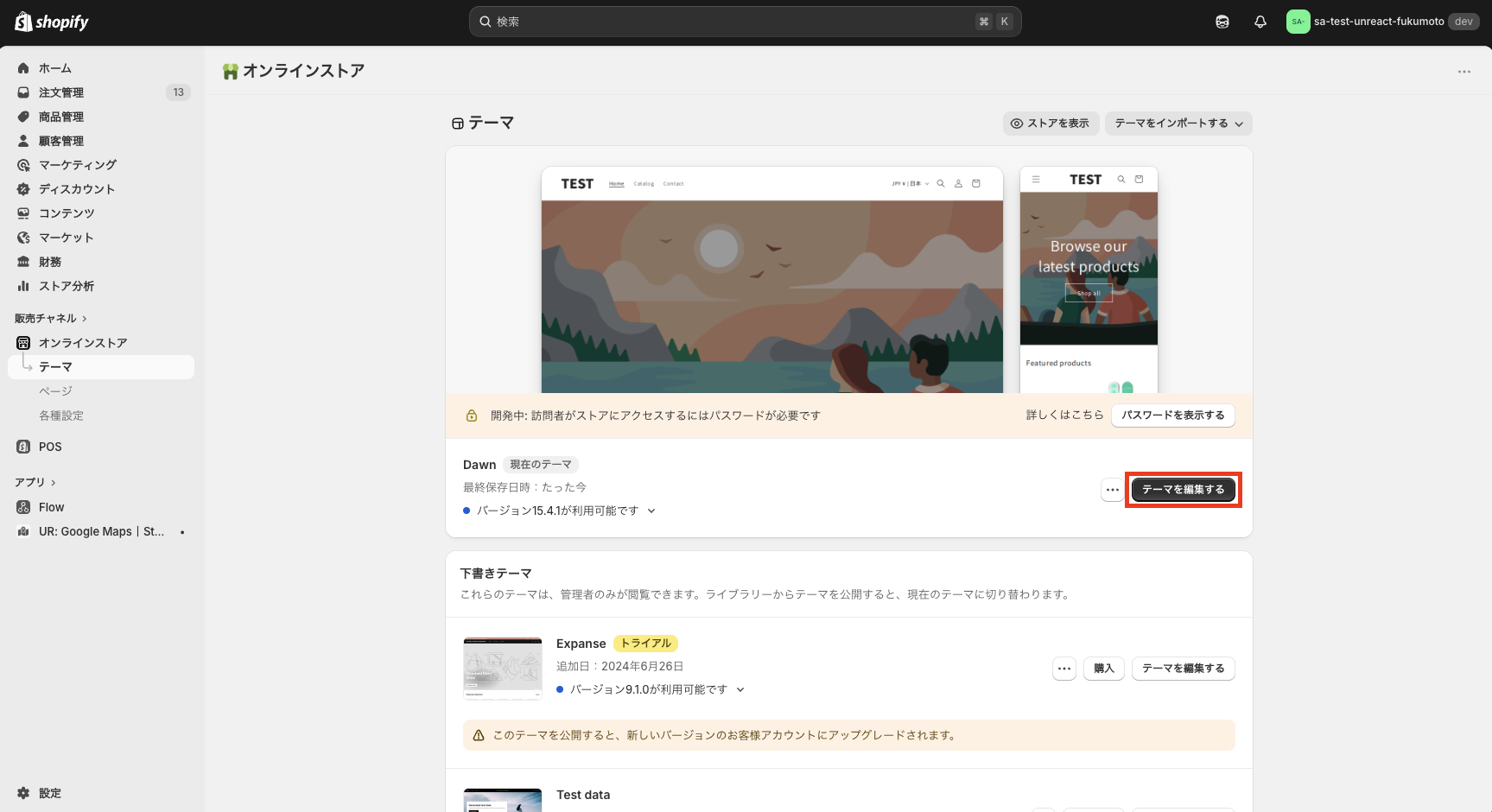Click the 購入 button for Expanse
1492x812 pixels.
coord(1104,669)
